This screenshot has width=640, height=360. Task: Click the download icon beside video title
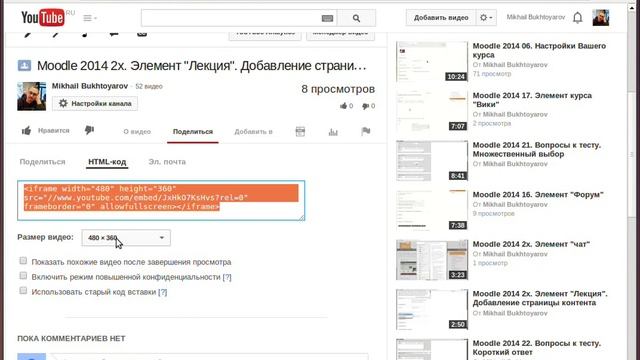pos(24,65)
